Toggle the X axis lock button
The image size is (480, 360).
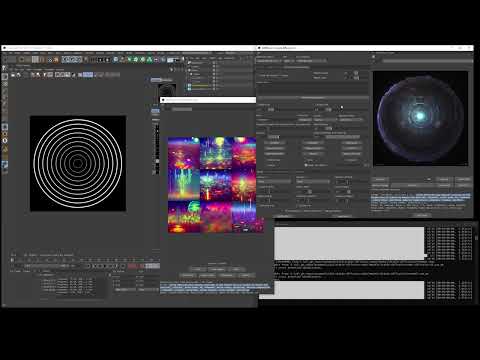tap(65, 60)
